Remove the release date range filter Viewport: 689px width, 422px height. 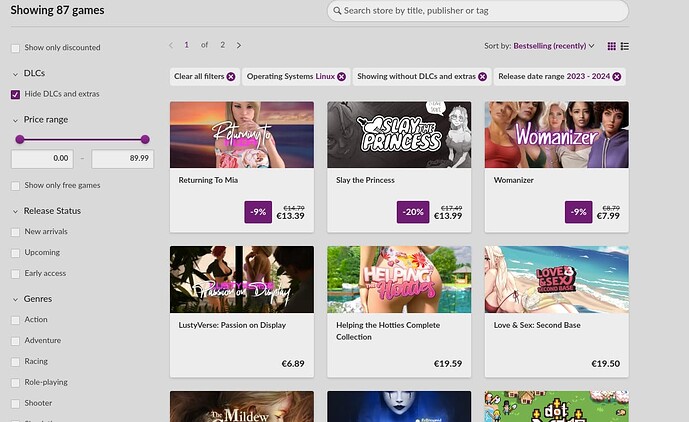[x=617, y=76]
